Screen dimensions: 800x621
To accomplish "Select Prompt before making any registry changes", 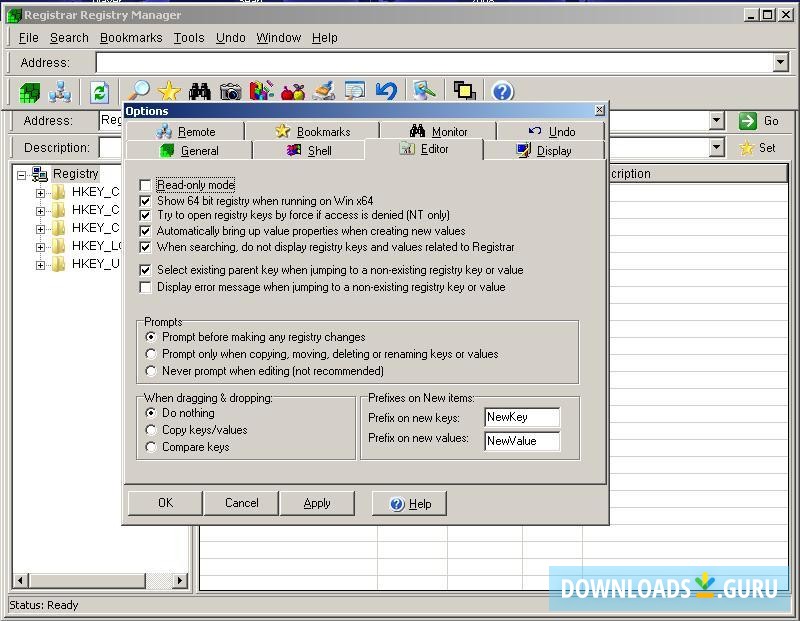I will tap(151, 337).
